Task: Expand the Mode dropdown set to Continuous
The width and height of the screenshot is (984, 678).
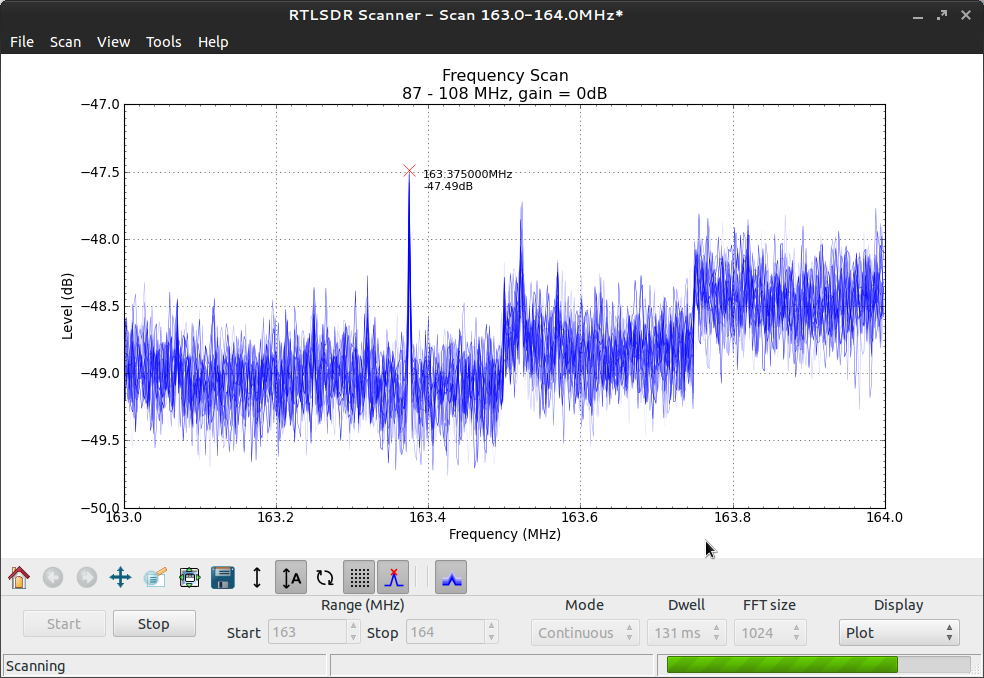Action: (584, 633)
